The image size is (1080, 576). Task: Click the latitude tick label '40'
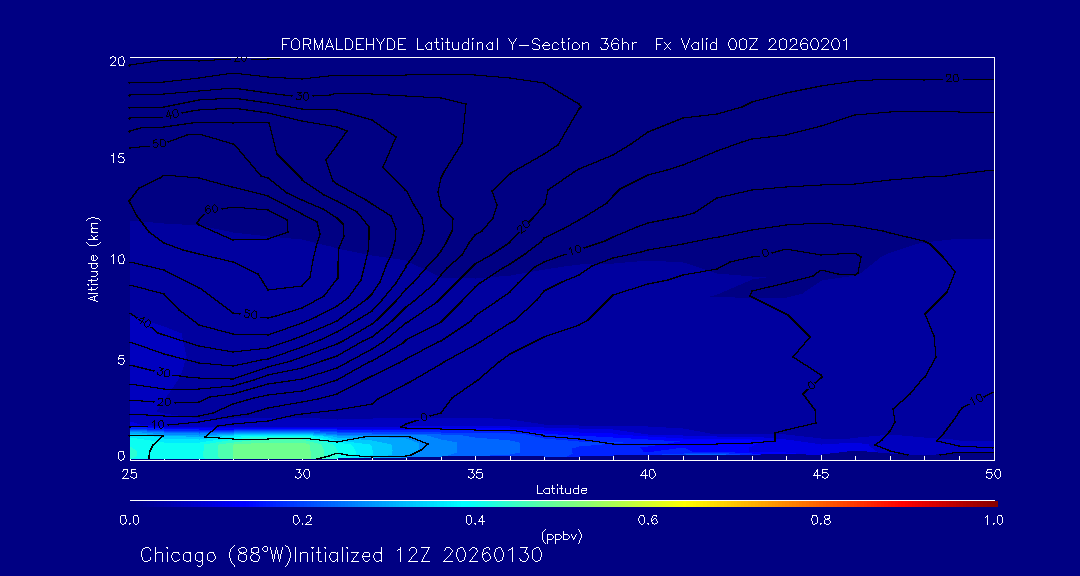tap(648, 474)
